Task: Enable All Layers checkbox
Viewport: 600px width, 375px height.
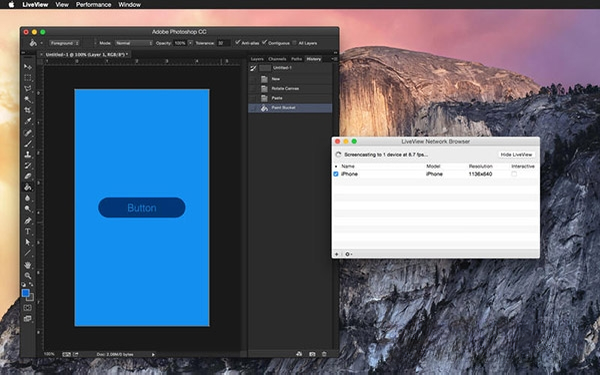Action: [x=294, y=43]
